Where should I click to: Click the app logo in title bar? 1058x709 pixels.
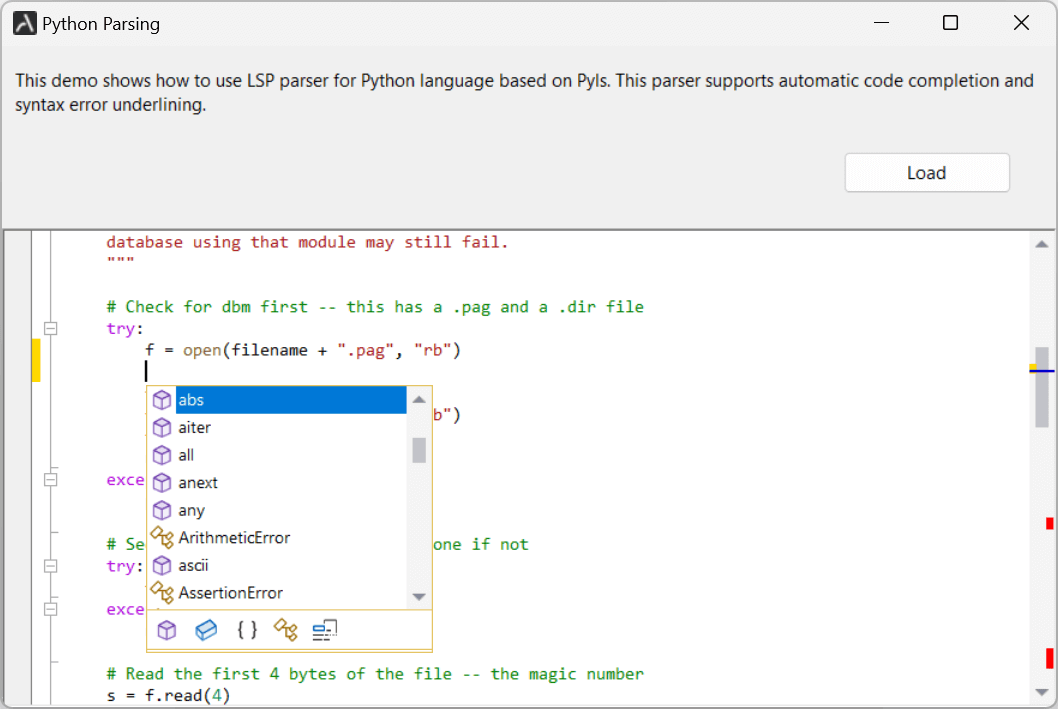(x=25, y=23)
